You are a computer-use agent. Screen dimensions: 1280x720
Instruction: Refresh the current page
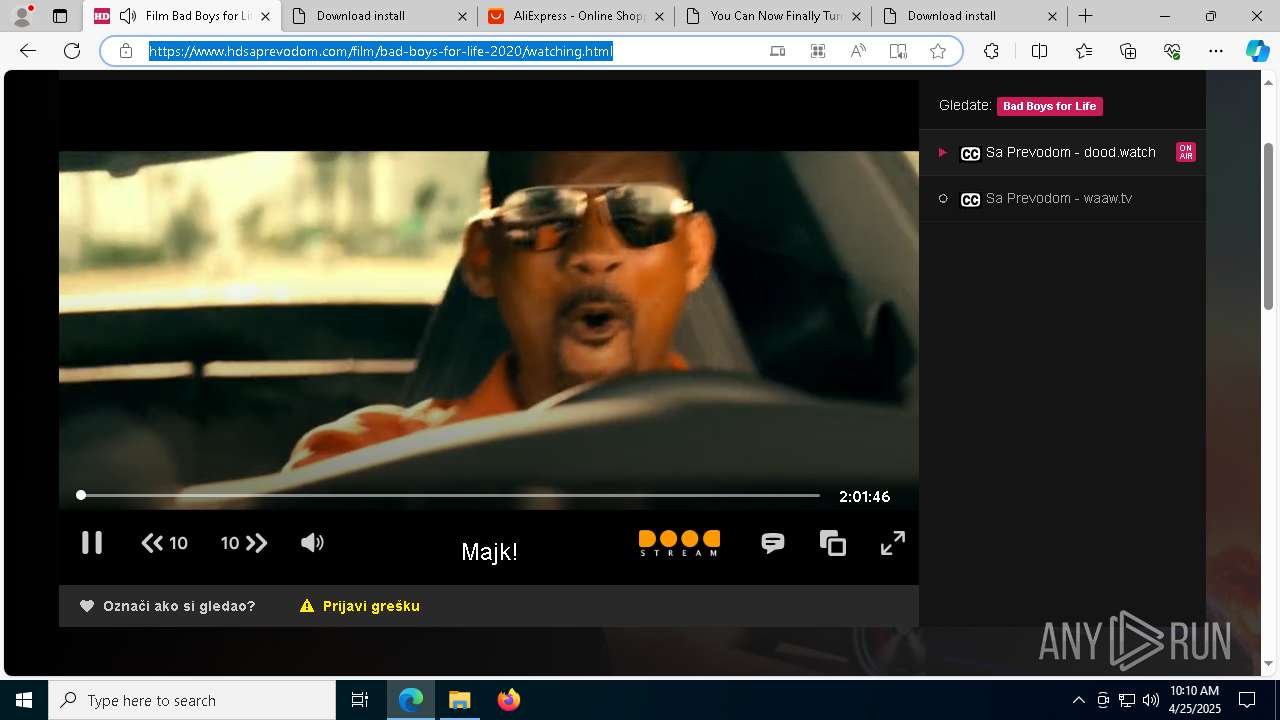tap(72, 51)
